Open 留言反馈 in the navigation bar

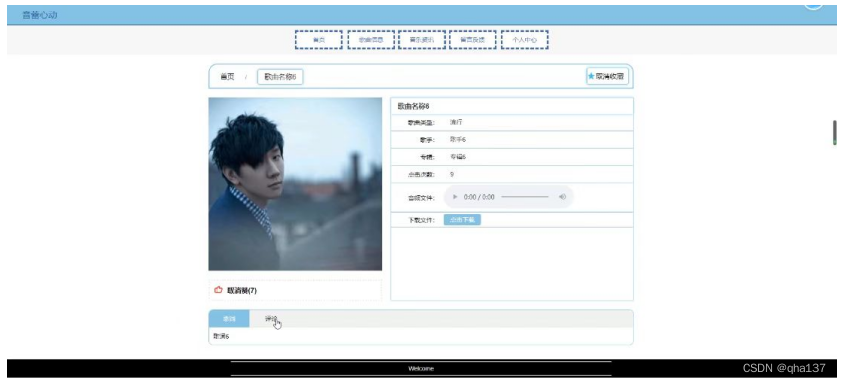coord(473,40)
